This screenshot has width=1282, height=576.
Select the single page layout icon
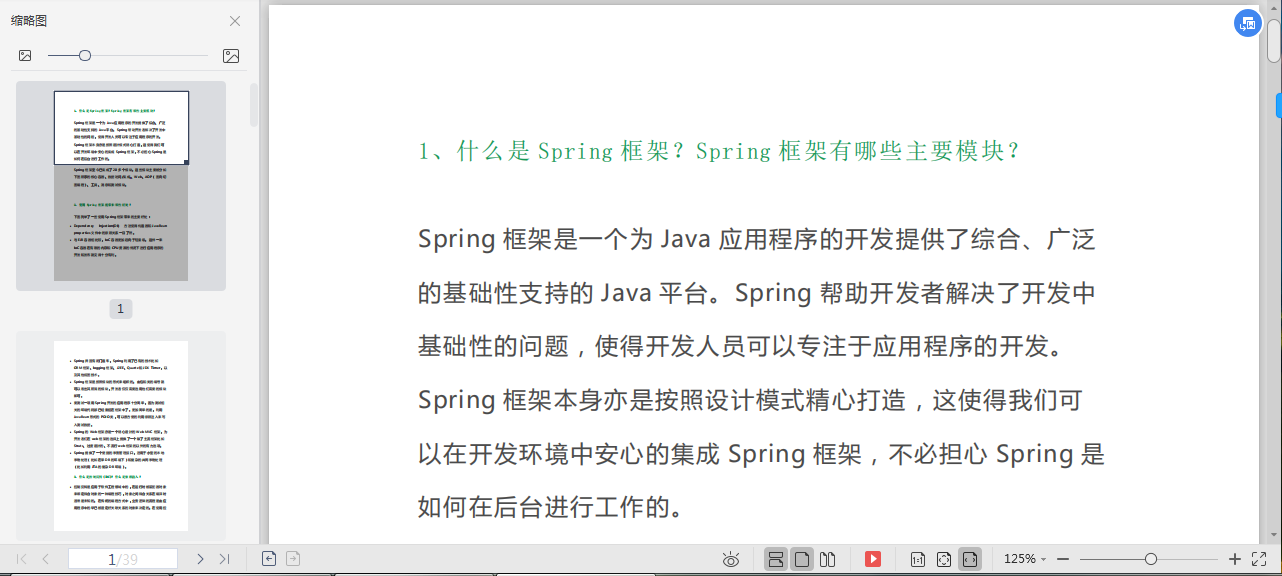pos(801,559)
